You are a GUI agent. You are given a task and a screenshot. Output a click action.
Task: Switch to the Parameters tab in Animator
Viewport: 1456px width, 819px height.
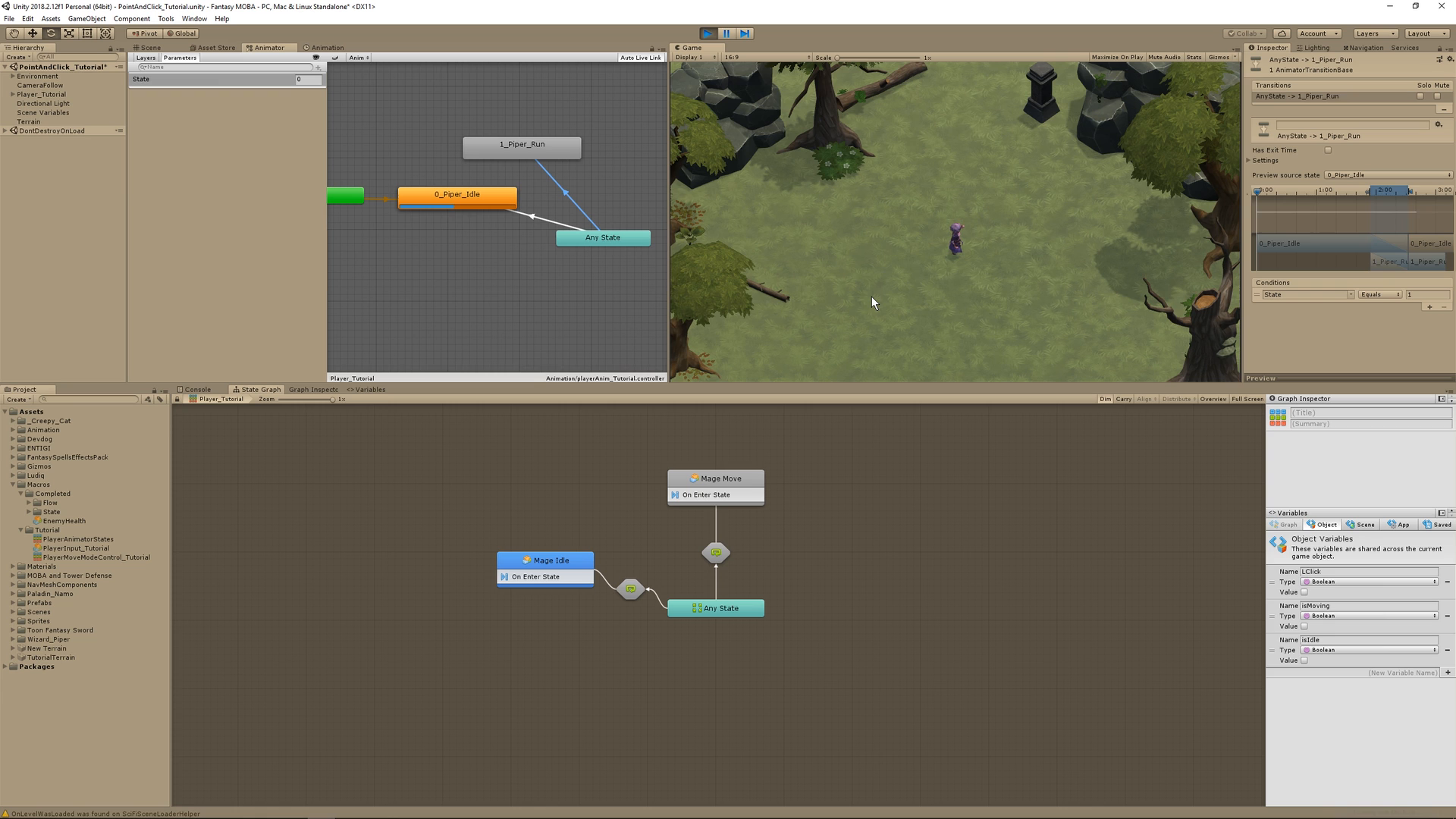click(x=180, y=58)
